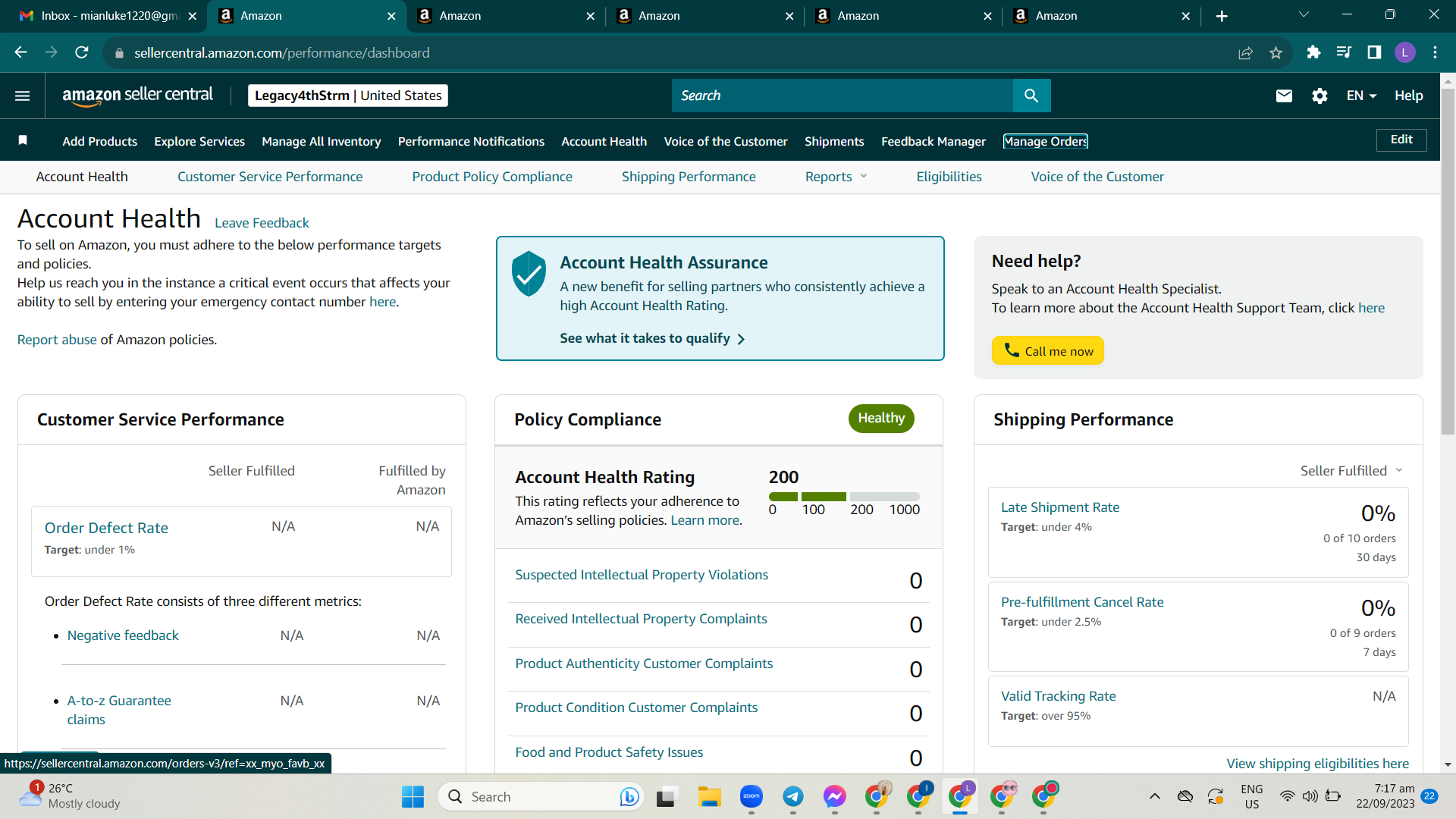The height and width of the screenshot is (819, 1456).
Task: Click the Seller Central search field
Action: [x=843, y=96]
